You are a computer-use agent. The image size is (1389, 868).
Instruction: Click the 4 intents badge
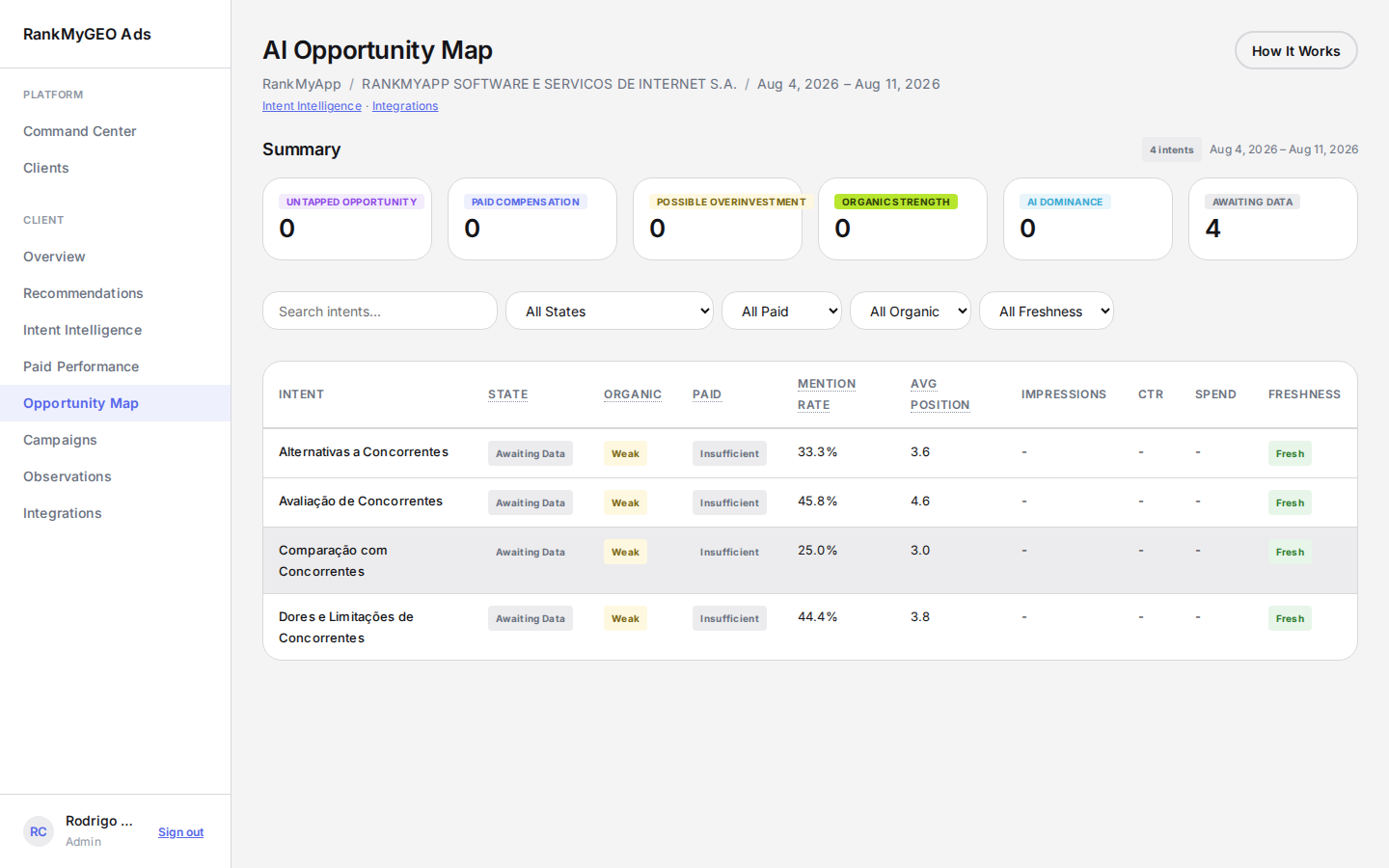point(1172,149)
